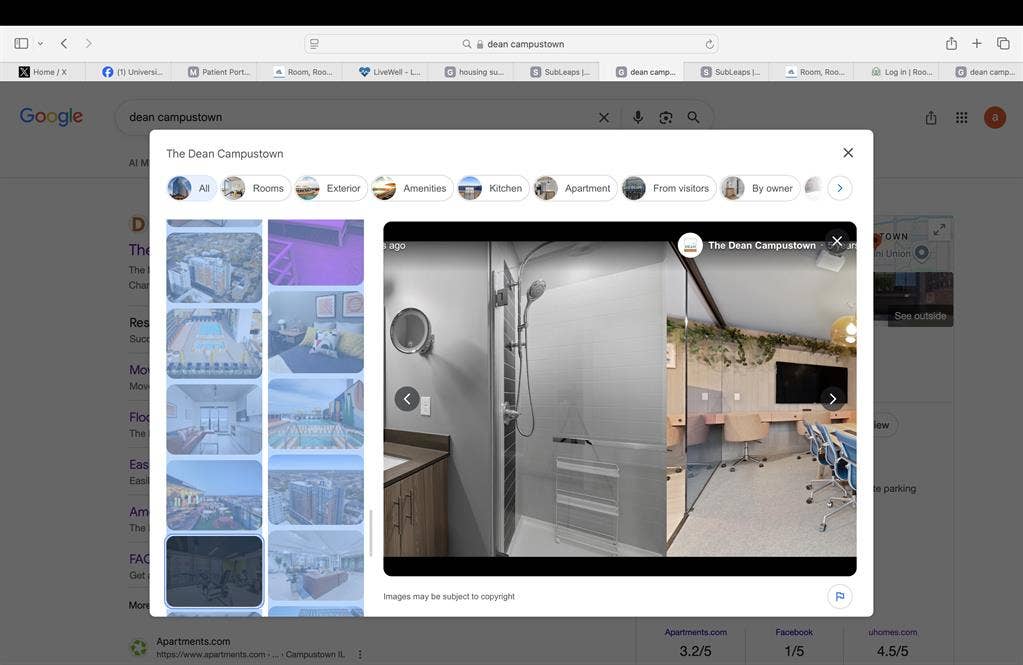Go forward to the next page
This screenshot has width=1023, height=665.
[89, 44]
